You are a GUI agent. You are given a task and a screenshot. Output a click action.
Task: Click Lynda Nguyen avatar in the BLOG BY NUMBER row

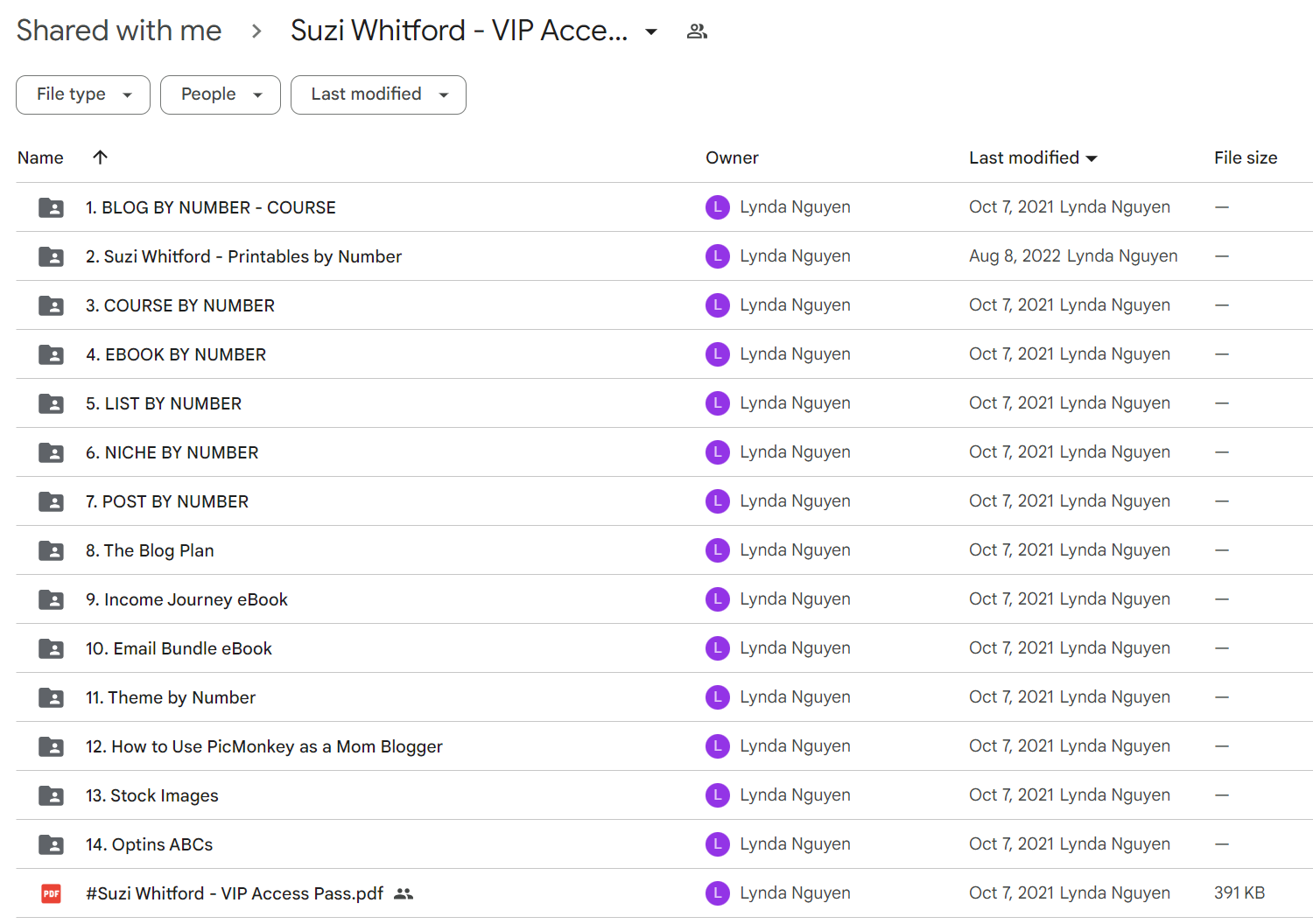(718, 207)
